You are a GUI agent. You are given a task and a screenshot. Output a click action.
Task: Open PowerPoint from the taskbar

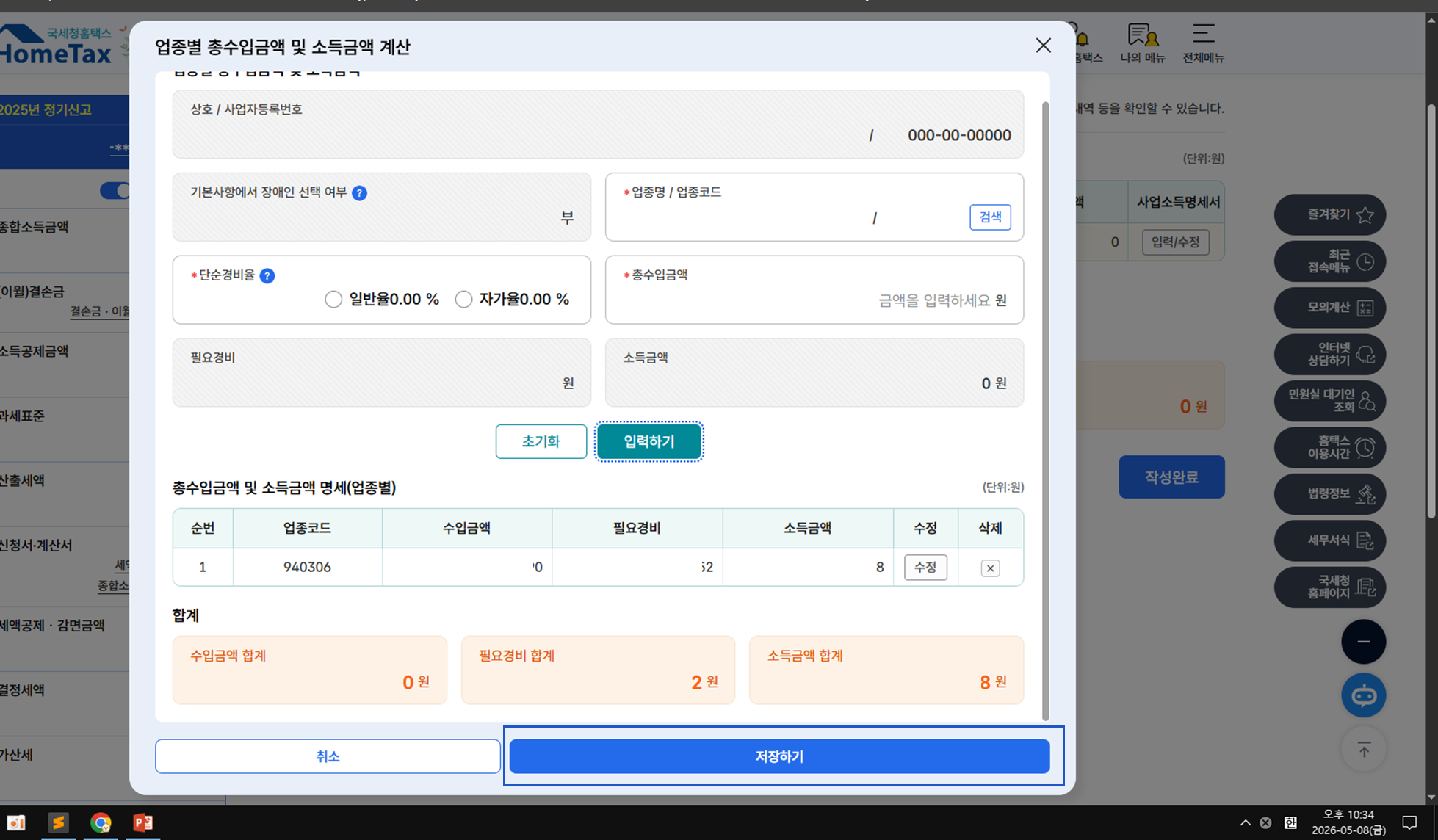(142, 822)
